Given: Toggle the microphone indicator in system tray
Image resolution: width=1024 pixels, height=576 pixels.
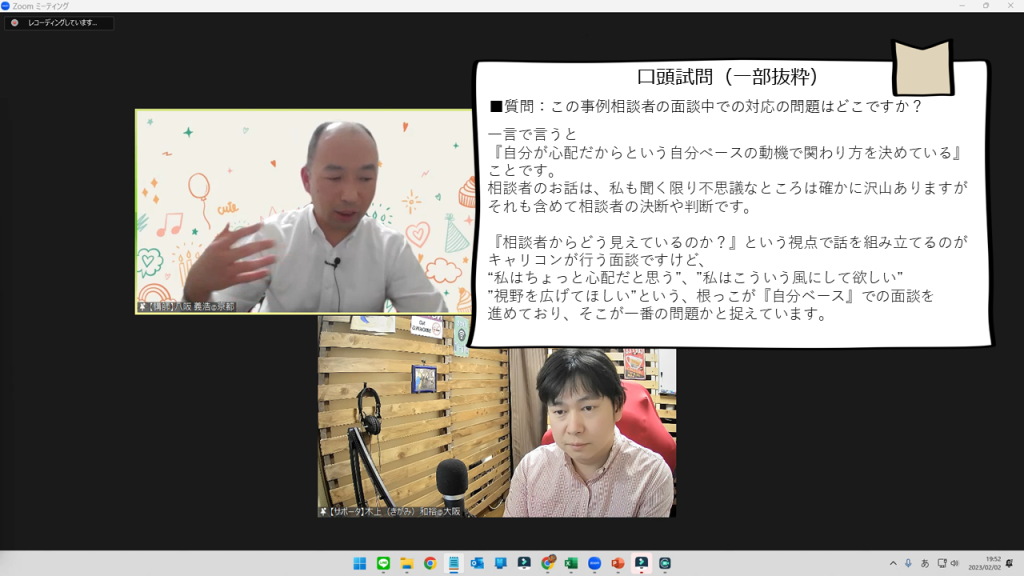Looking at the screenshot, I should coord(908,563).
